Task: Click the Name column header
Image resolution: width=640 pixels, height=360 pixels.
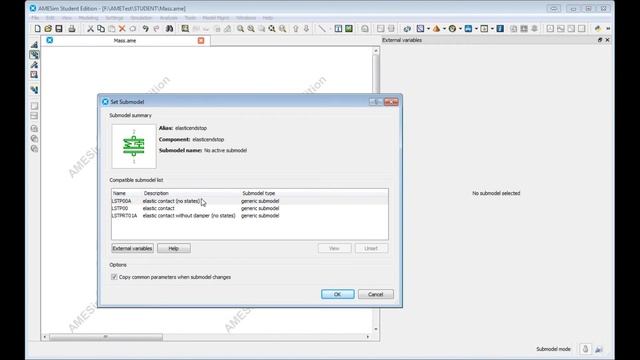Action: coord(119,193)
